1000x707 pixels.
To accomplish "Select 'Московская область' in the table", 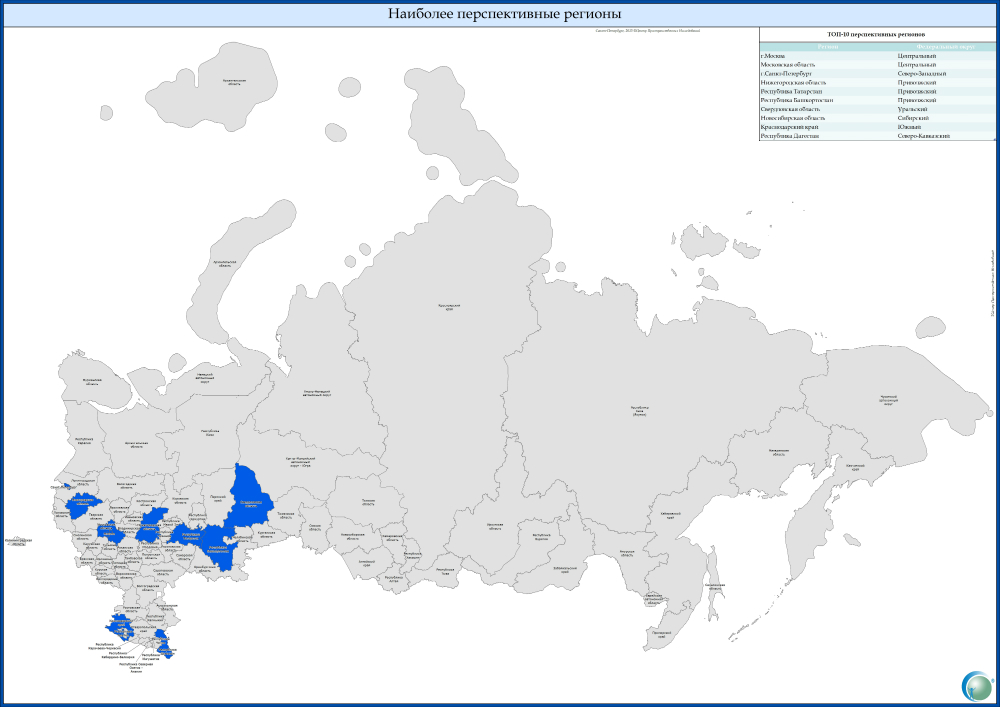I will click(788, 65).
